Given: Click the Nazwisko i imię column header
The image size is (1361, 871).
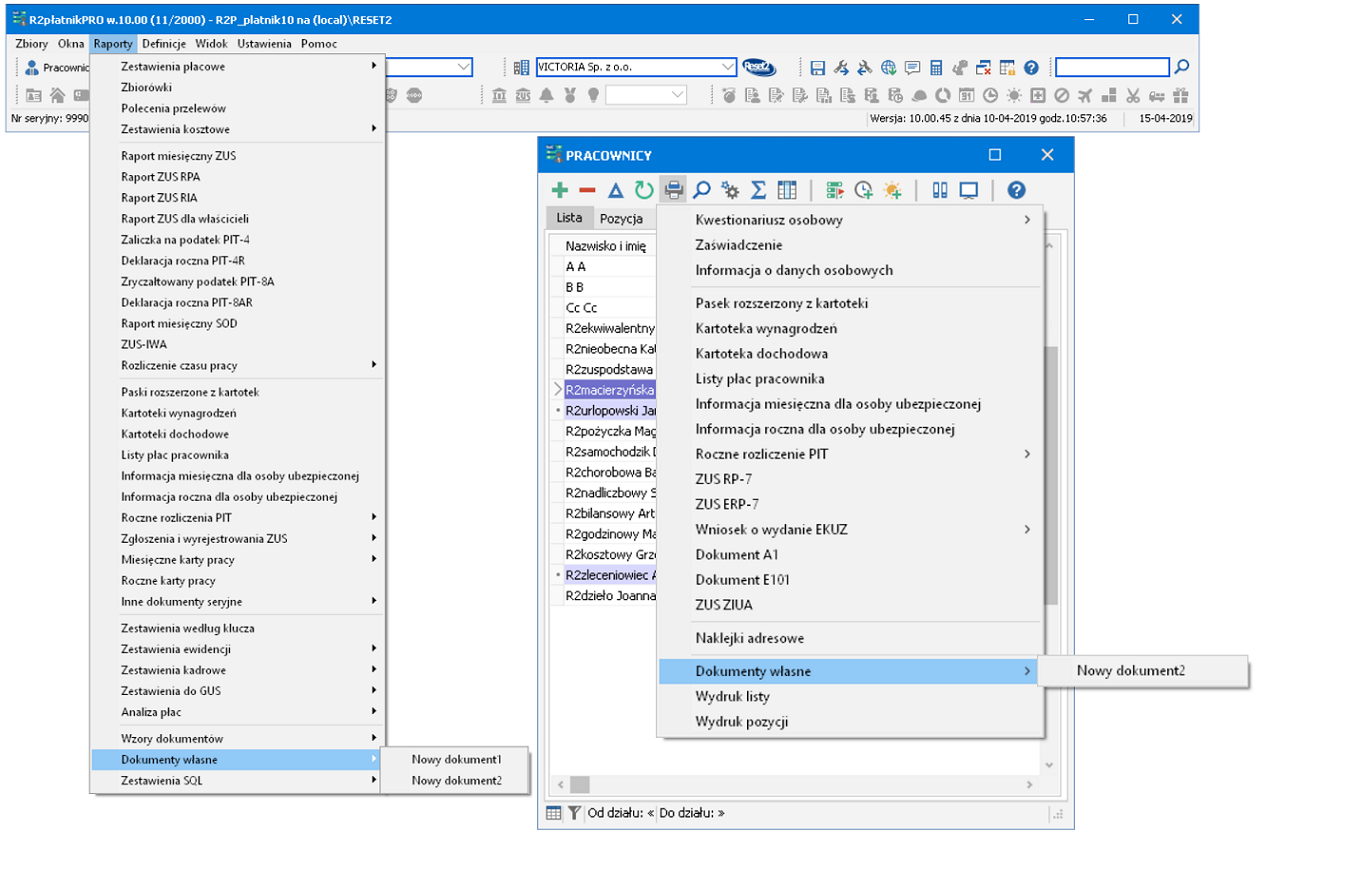Looking at the screenshot, I should [x=605, y=245].
